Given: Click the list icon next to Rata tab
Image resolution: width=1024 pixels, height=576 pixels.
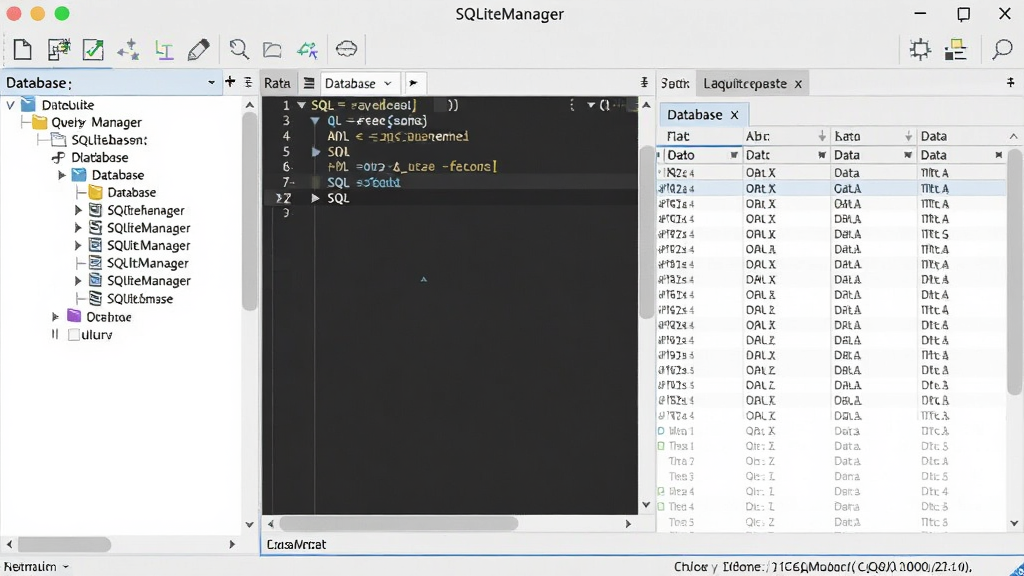Looking at the screenshot, I should tap(309, 83).
